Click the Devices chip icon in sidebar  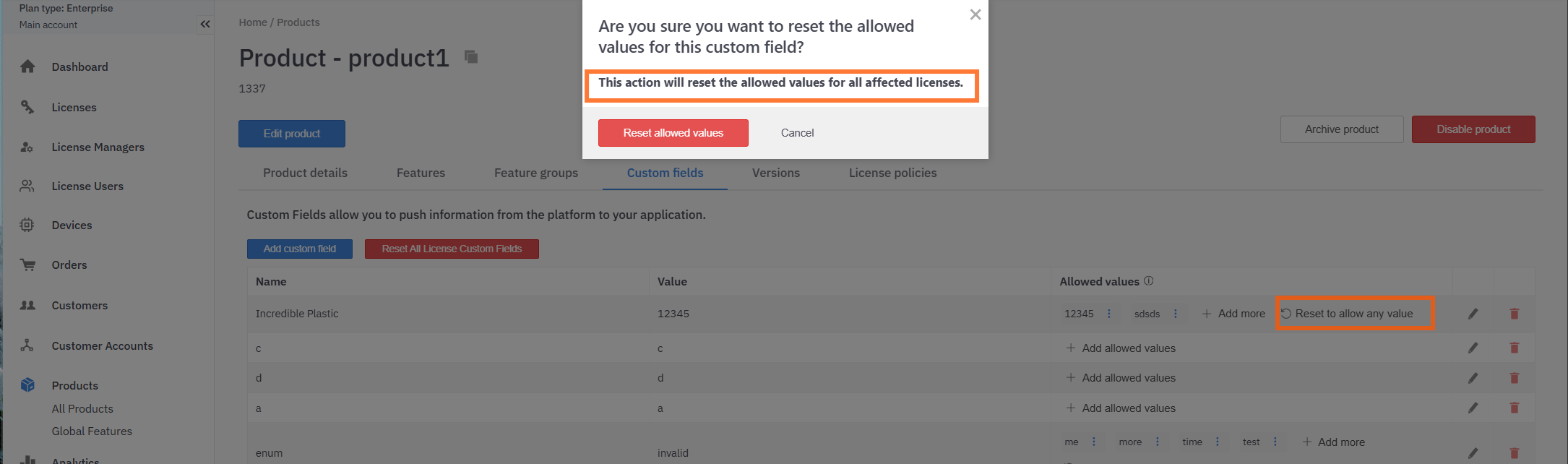click(x=27, y=225)
